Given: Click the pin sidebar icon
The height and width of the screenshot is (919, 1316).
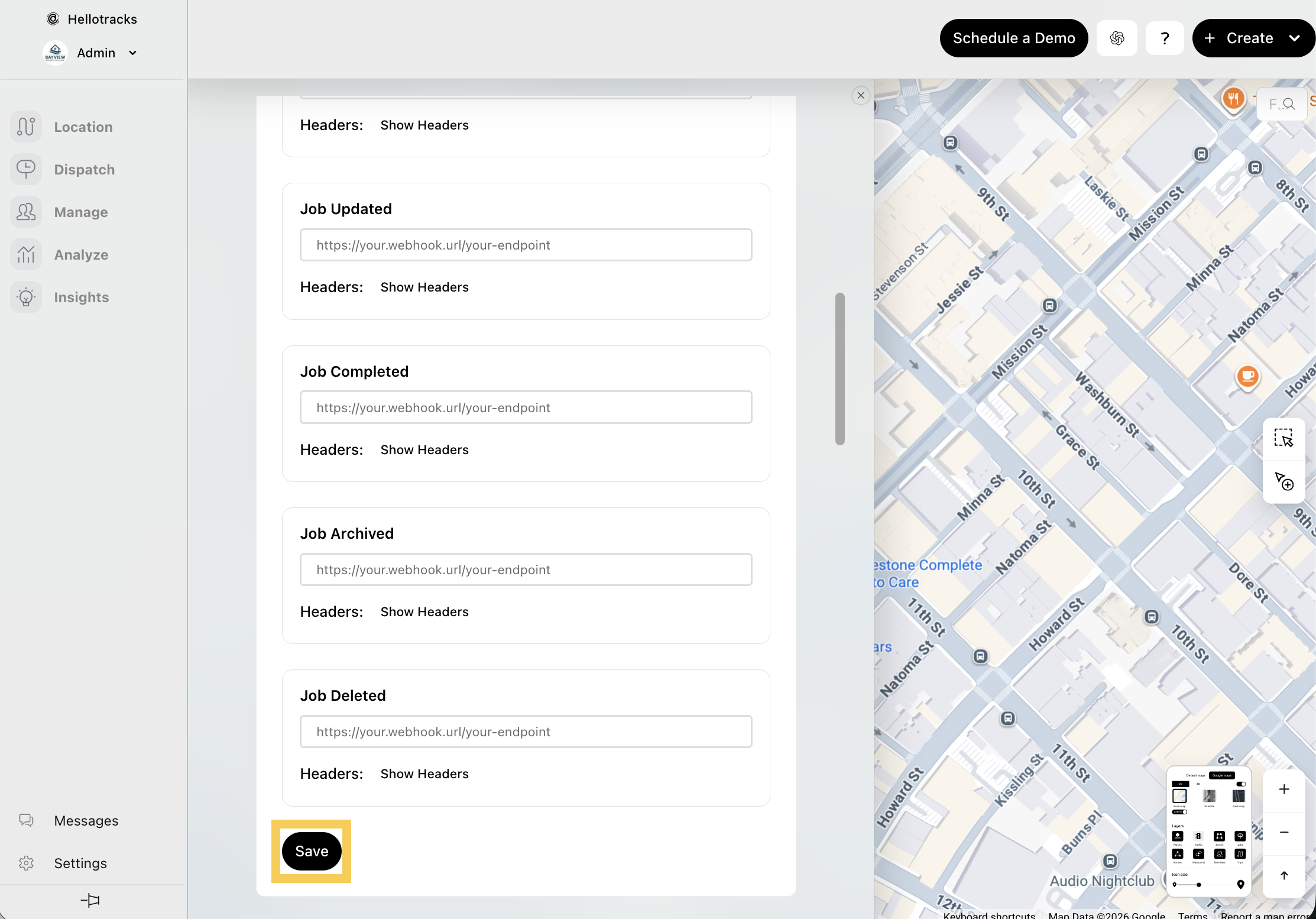Looking at the screenshot, I should click(90, 900).
